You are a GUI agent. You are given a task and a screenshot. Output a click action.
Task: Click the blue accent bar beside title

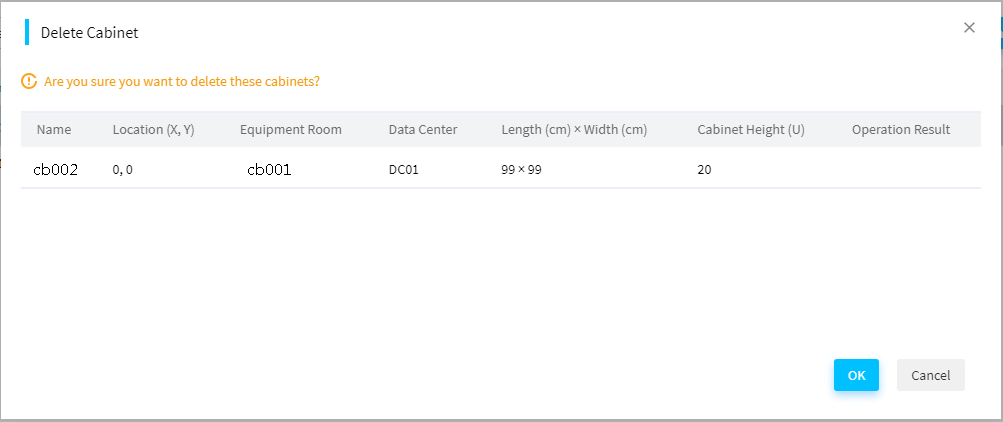pos(27,32)
